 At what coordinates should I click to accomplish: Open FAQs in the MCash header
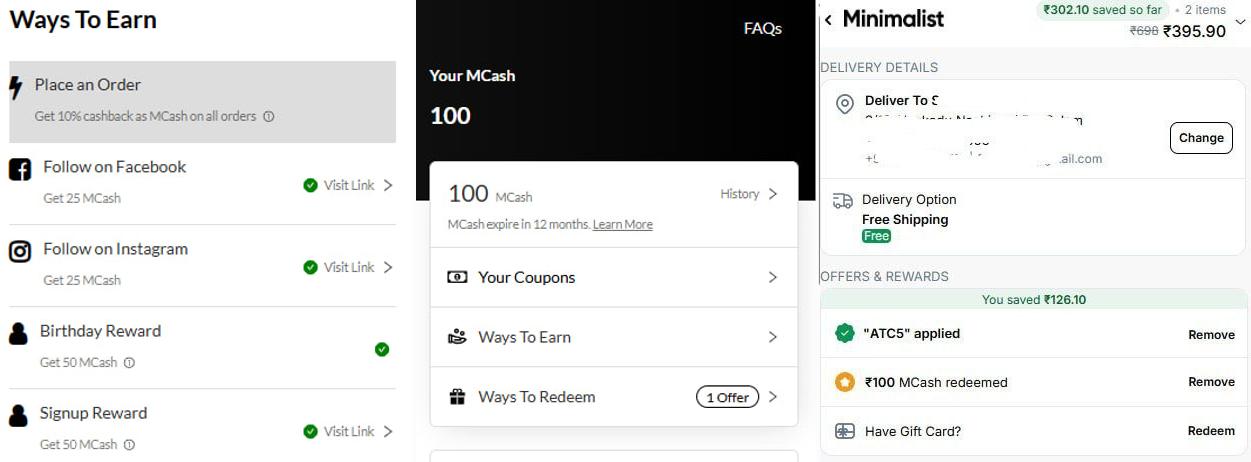coord(763,29)
